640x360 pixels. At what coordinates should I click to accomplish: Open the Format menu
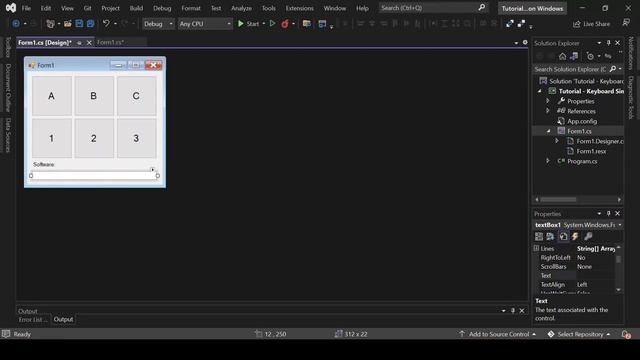click(x=191, y=8)
